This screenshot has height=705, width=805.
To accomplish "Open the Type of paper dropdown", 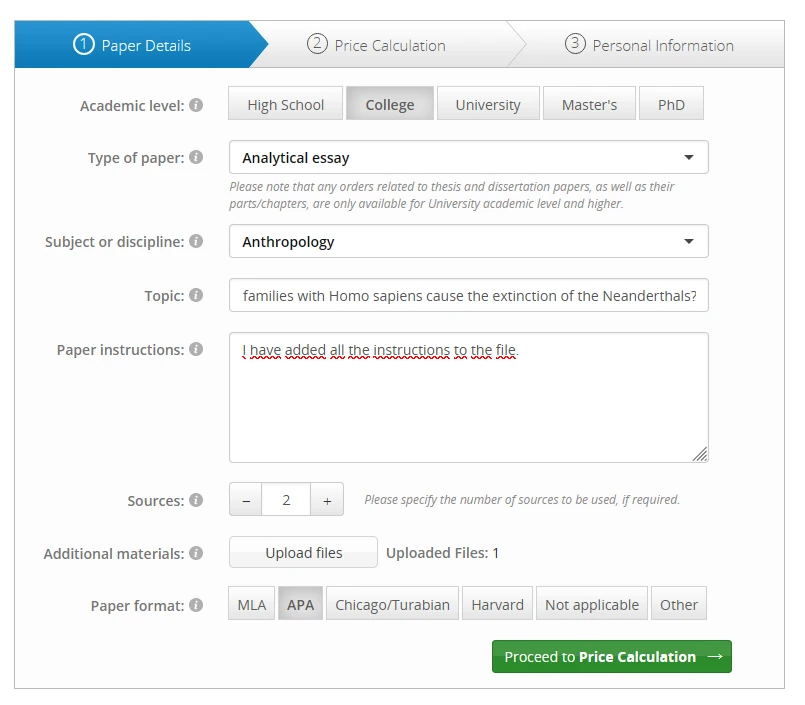I will pyautogui.click(x=468, y=158).
